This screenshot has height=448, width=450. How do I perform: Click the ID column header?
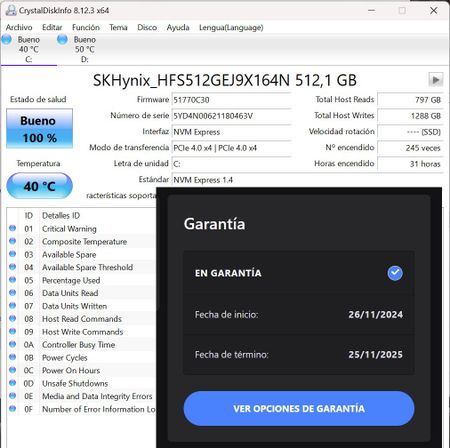point(29,216)
